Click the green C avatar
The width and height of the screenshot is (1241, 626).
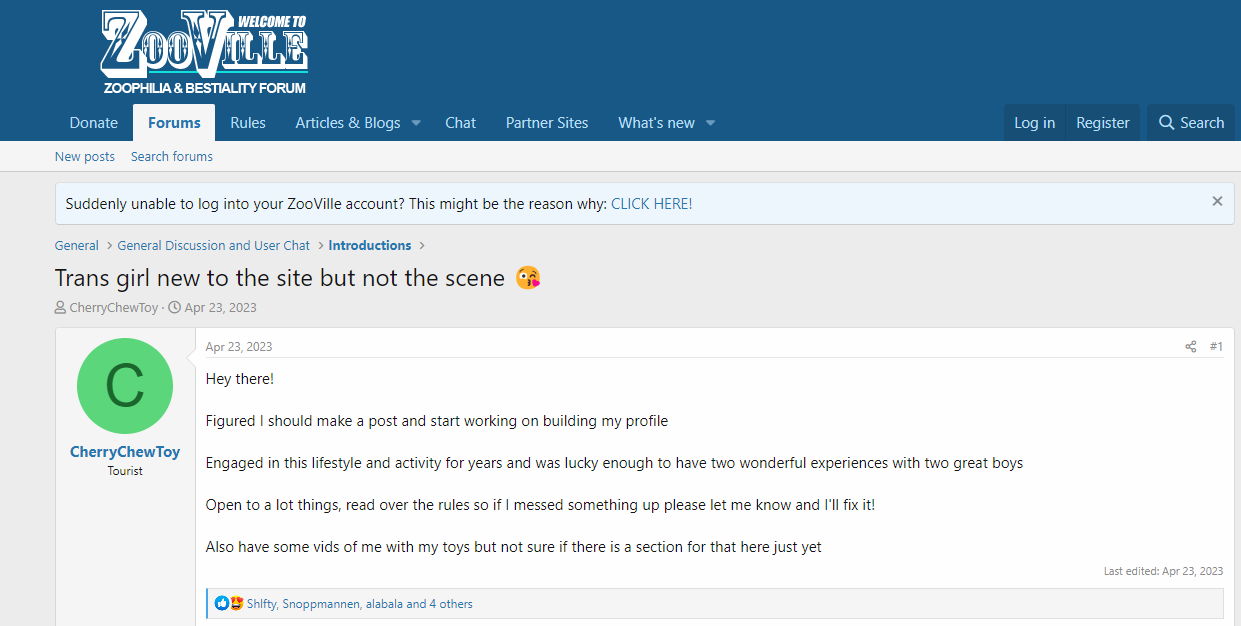(x=125, y=386)
